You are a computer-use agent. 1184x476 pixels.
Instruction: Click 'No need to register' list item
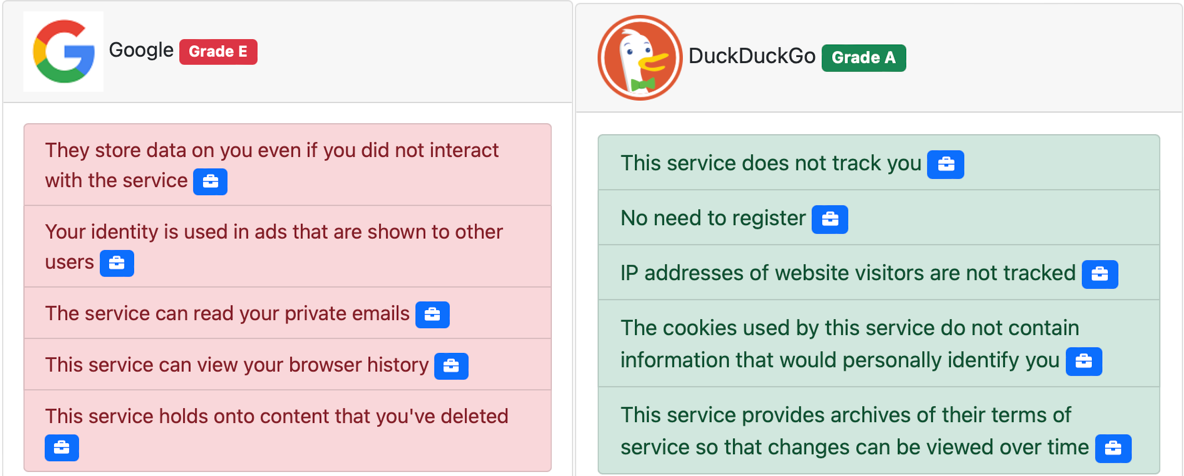(x=713, y=218)
